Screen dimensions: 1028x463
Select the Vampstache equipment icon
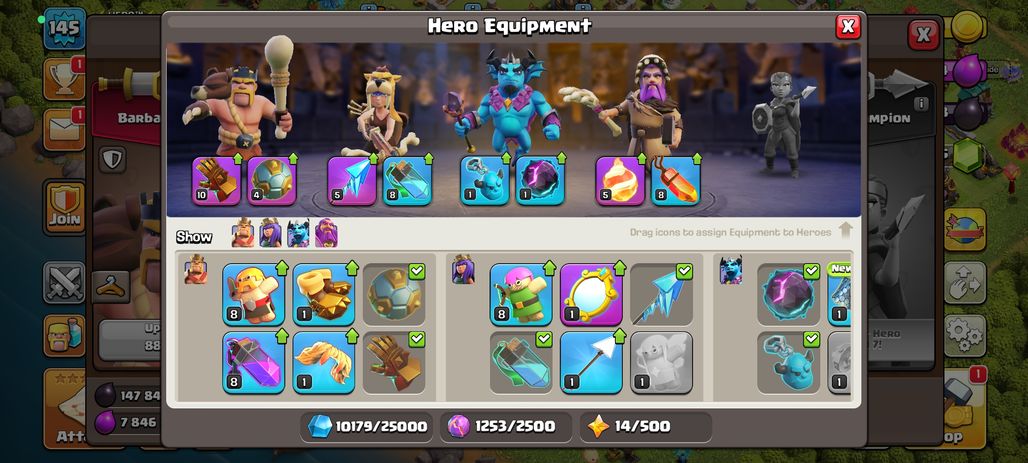coord(324,363)
